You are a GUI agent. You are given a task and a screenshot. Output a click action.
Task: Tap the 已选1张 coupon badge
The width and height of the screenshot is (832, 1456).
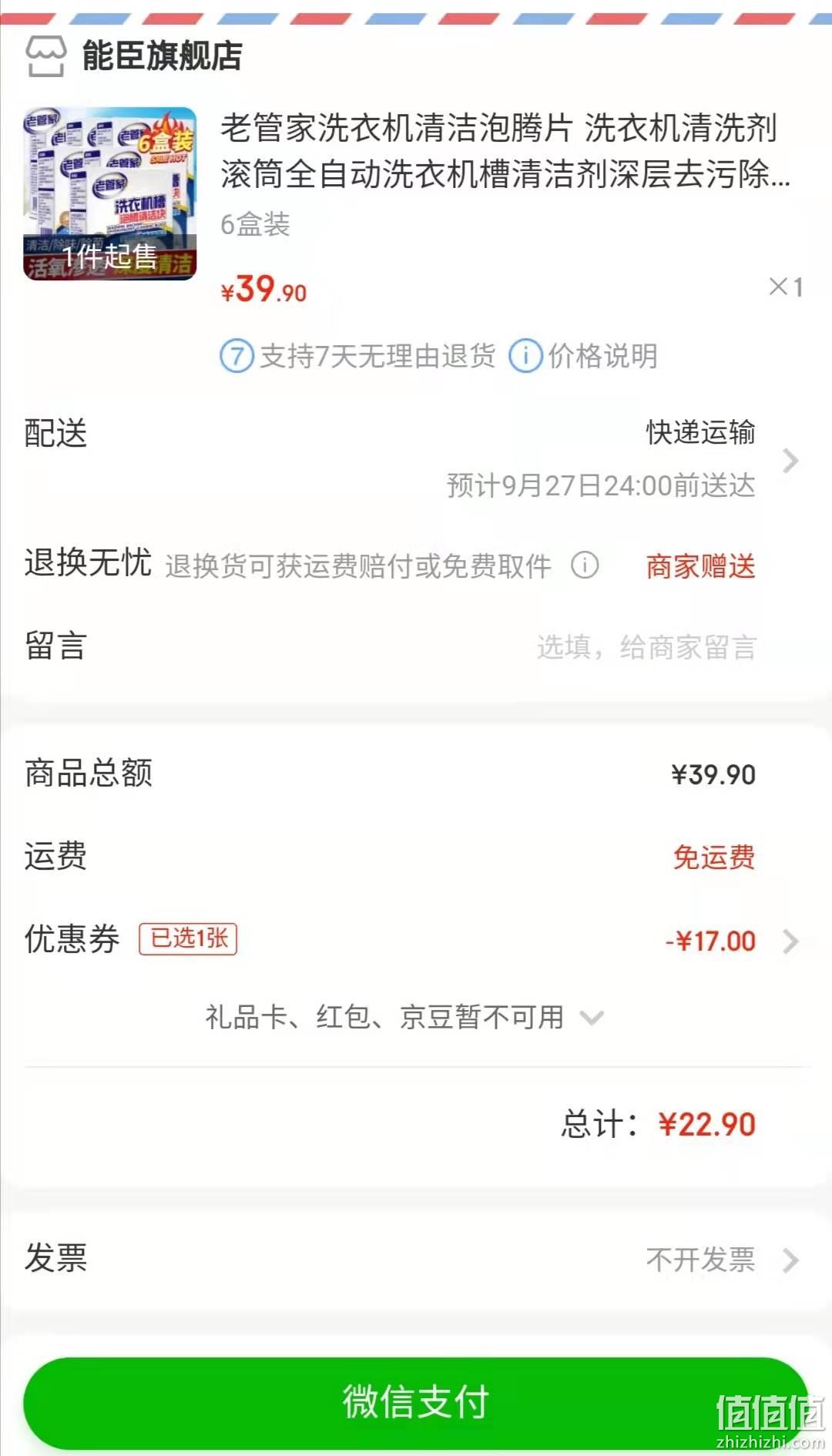pyautogui.click(x=188, y=938)
